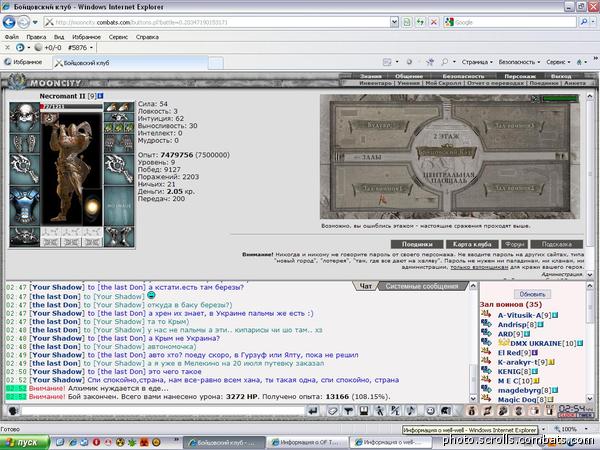Image resolution: width=600 pixels, height=450 pixels.
Task: Click the Форум button
Action: click(x=514, y=244)
